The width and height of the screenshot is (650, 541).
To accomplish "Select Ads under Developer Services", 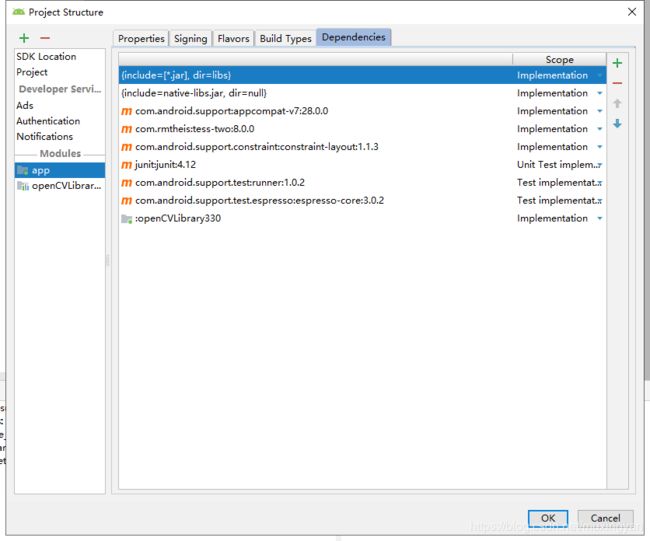I will [60, 105].
